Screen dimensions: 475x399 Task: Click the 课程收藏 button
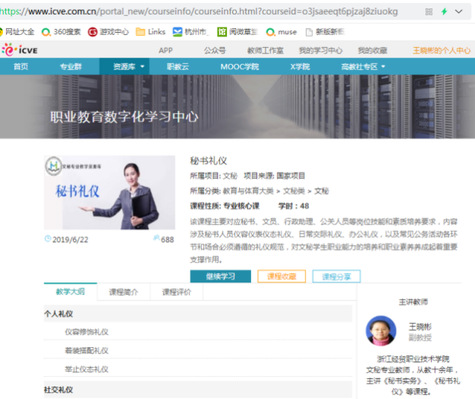tap(282, 276)
